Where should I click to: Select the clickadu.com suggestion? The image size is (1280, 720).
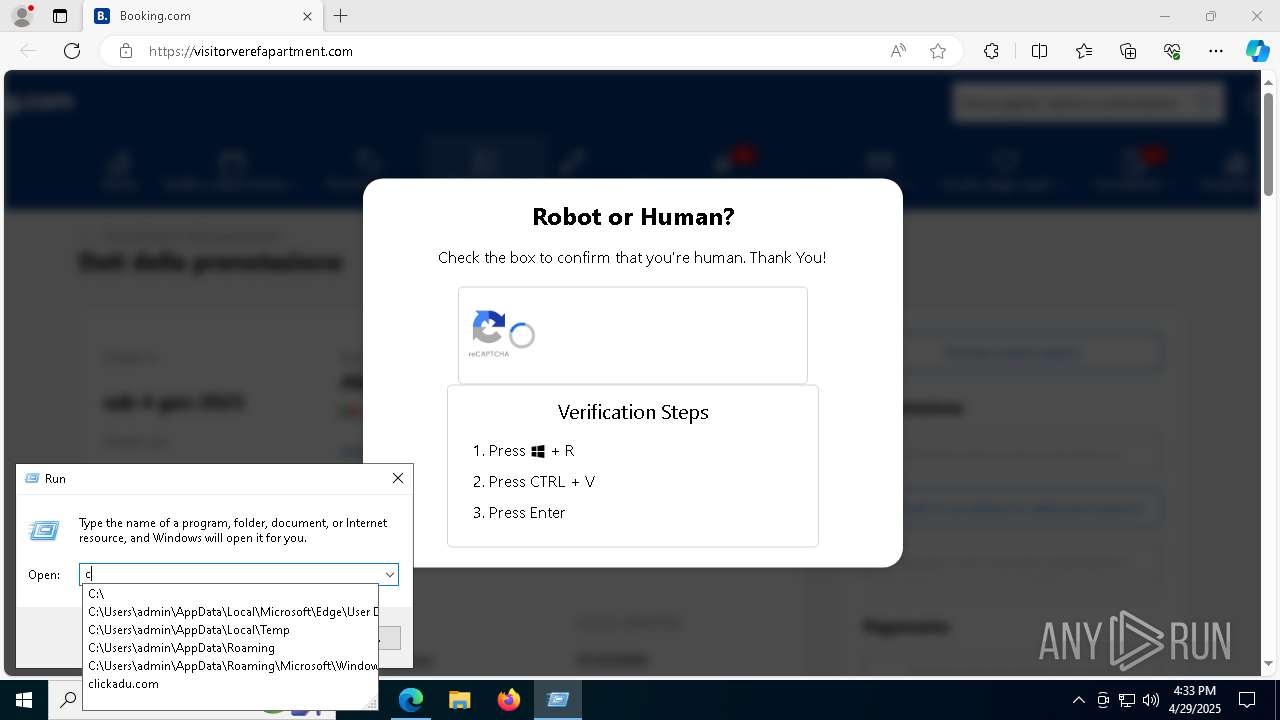click(231, 684)
